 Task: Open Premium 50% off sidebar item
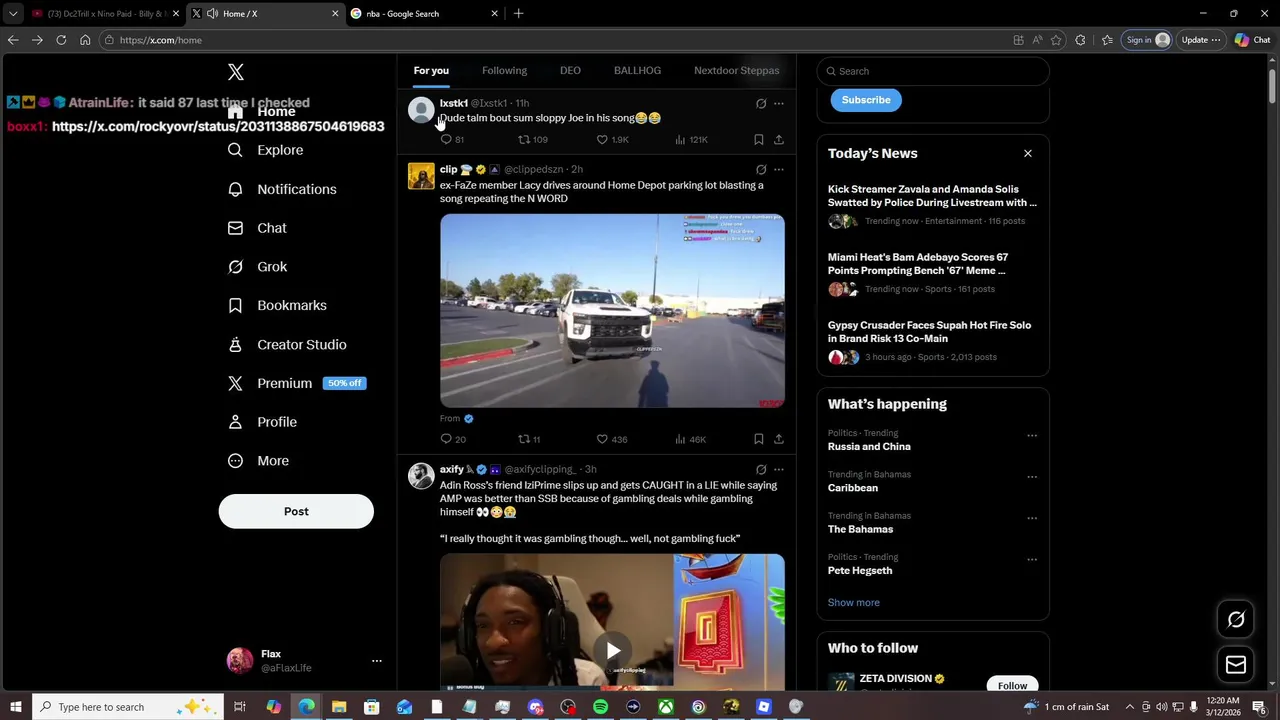297,383
